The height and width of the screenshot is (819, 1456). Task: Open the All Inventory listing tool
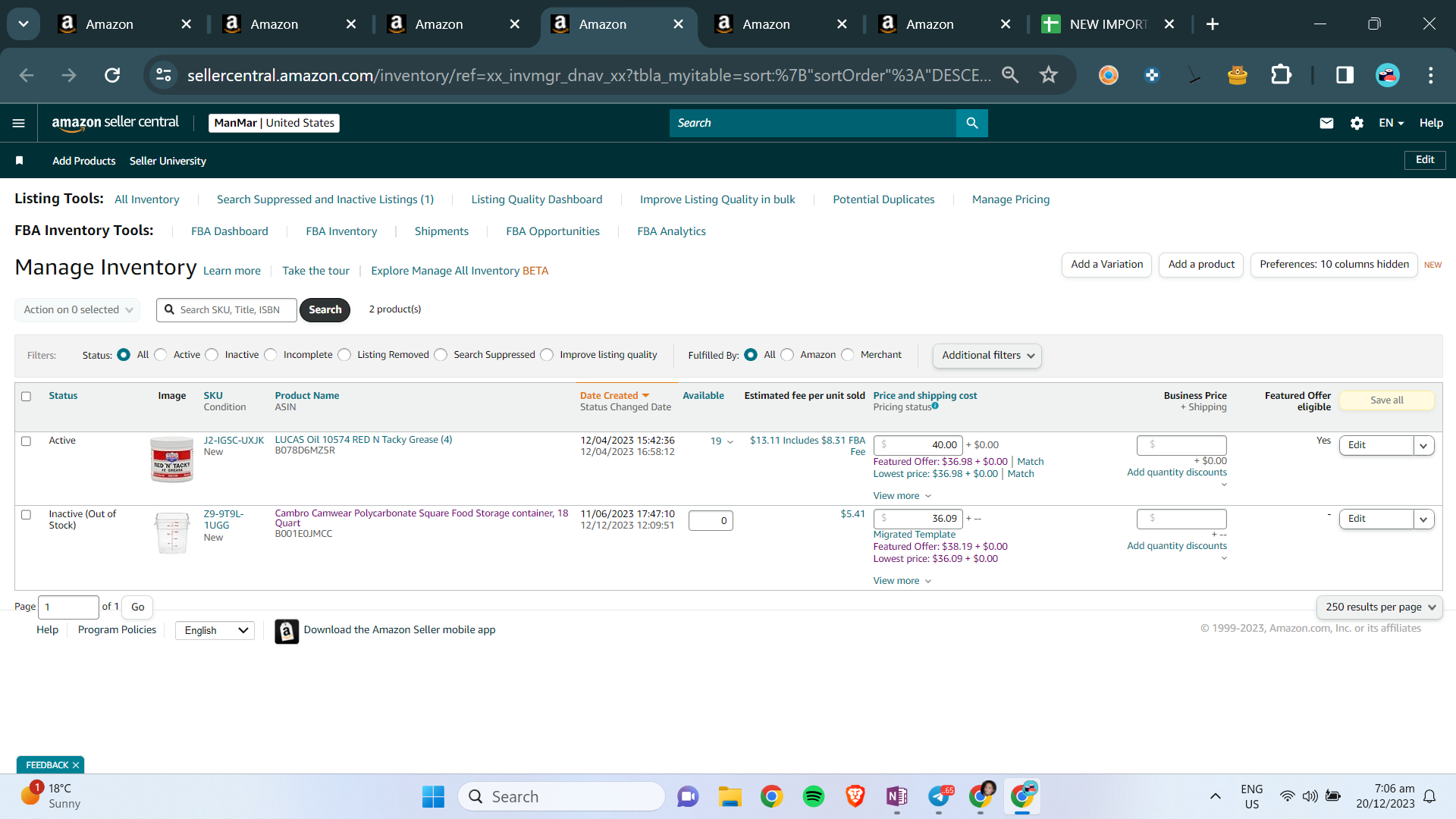point(147,199)
